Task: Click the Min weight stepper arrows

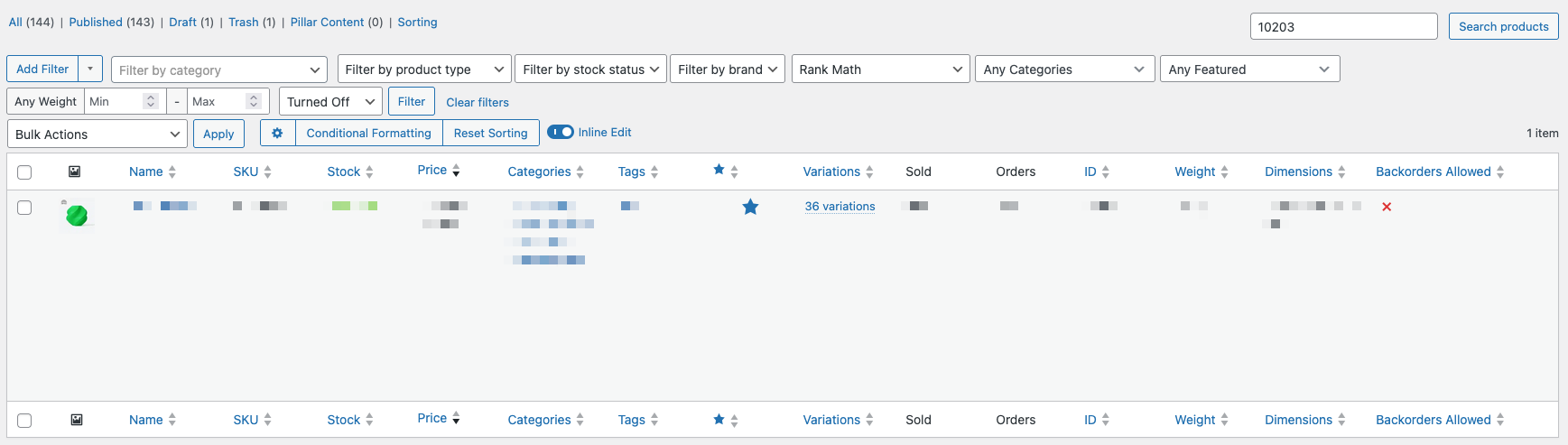Action: [151, 102]
